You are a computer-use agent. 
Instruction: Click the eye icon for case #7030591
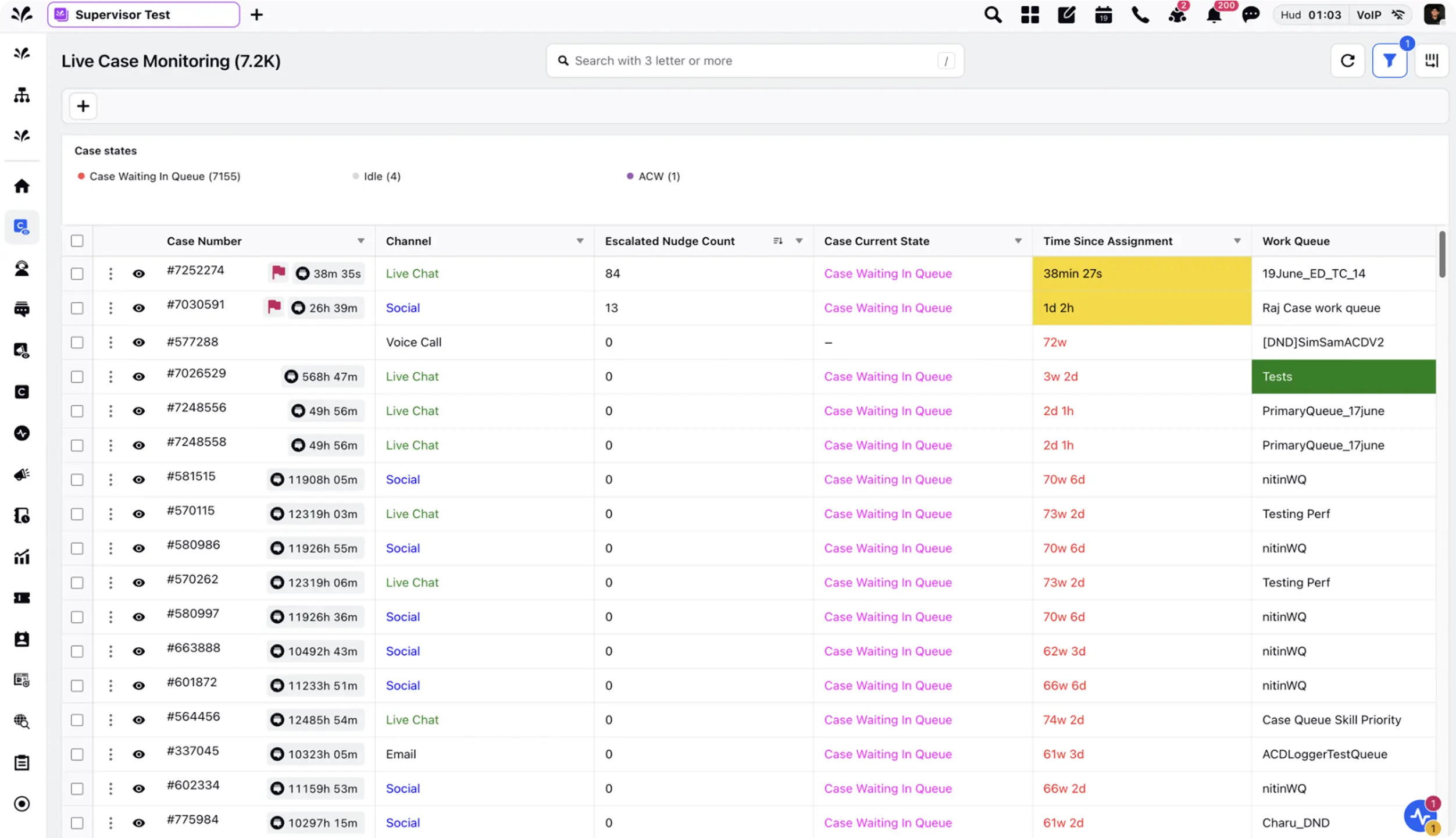pyautogui.click(x=138, y=308)
